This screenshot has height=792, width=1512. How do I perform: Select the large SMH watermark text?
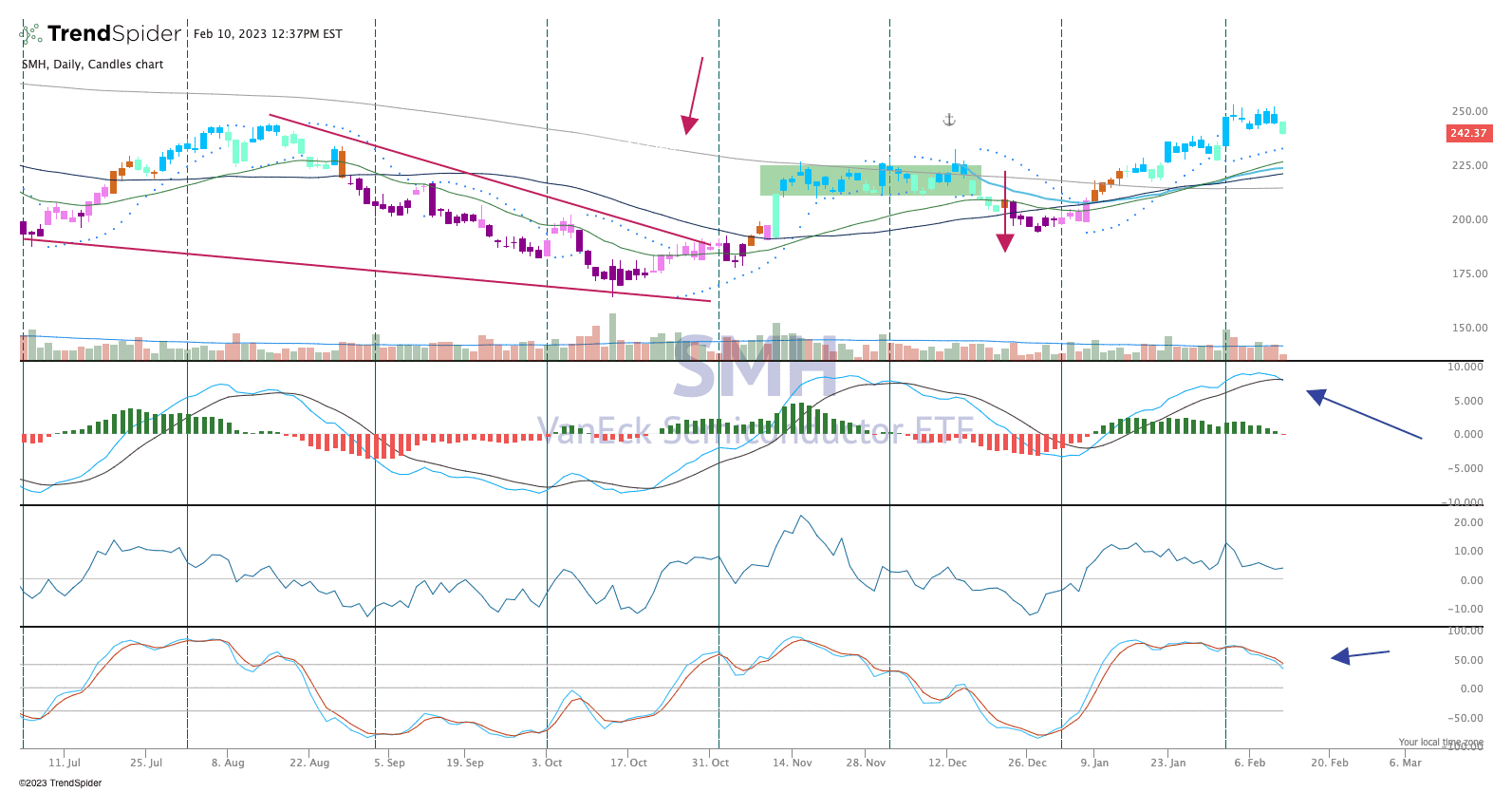(756, 368)
